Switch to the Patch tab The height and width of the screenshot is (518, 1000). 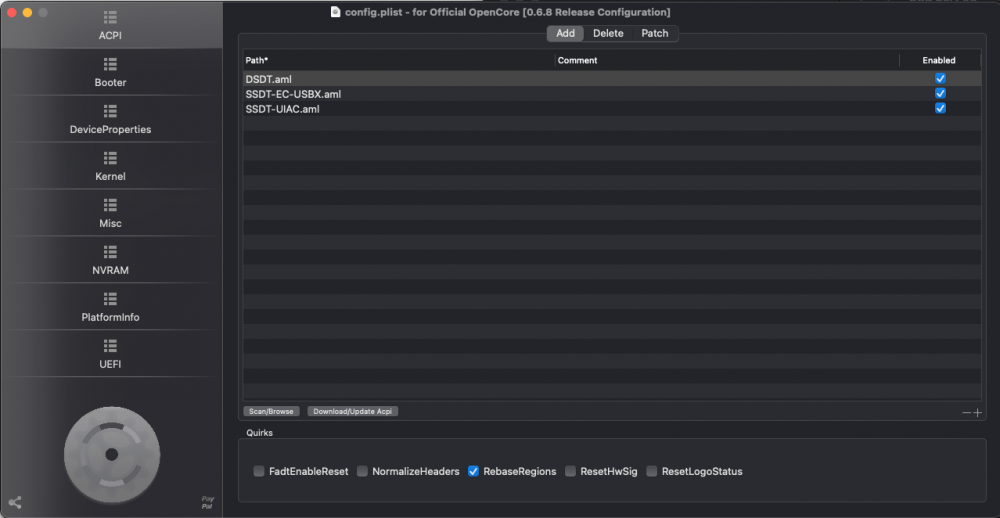pos(655,33)
